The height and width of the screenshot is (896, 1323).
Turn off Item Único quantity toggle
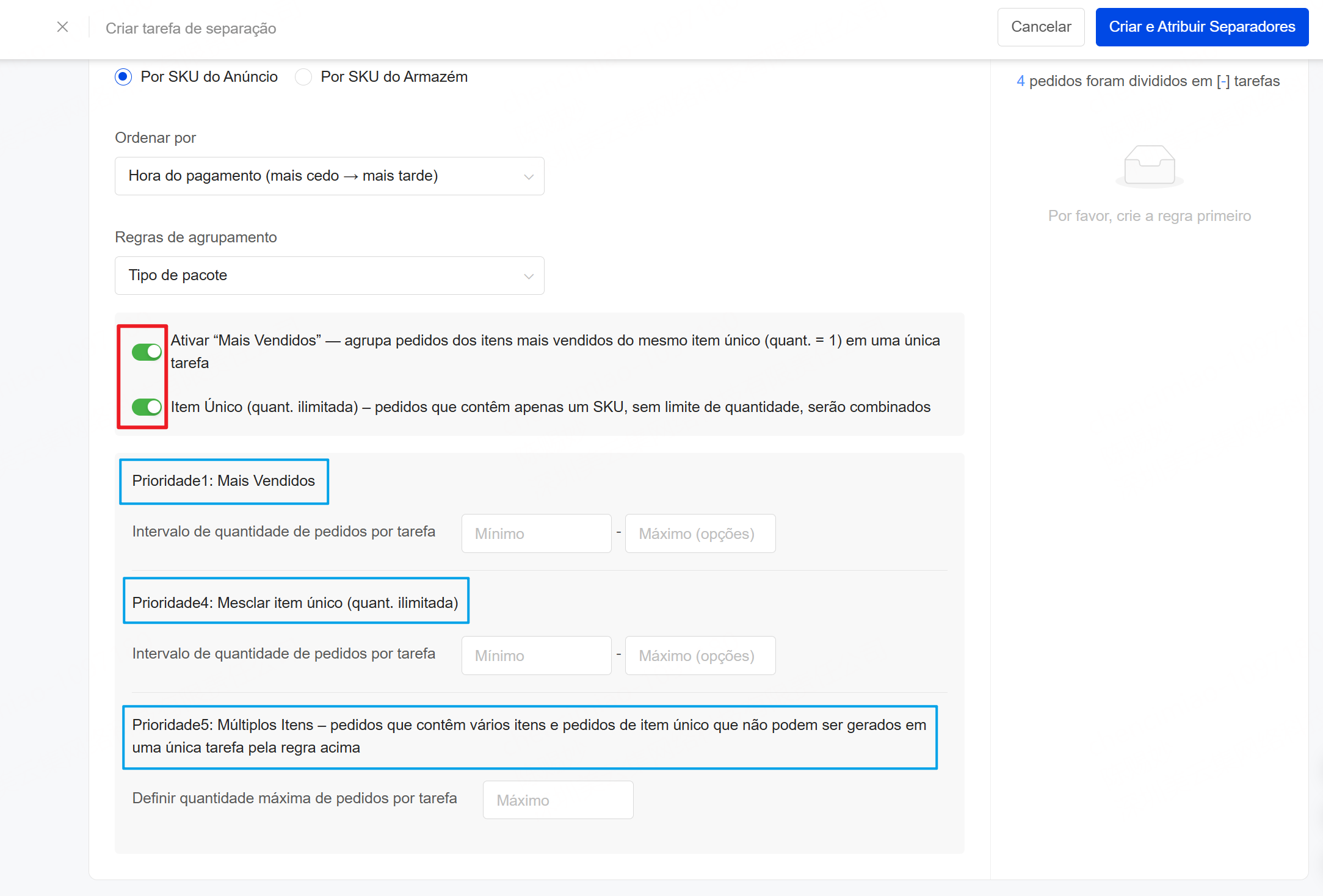point(147,406)
